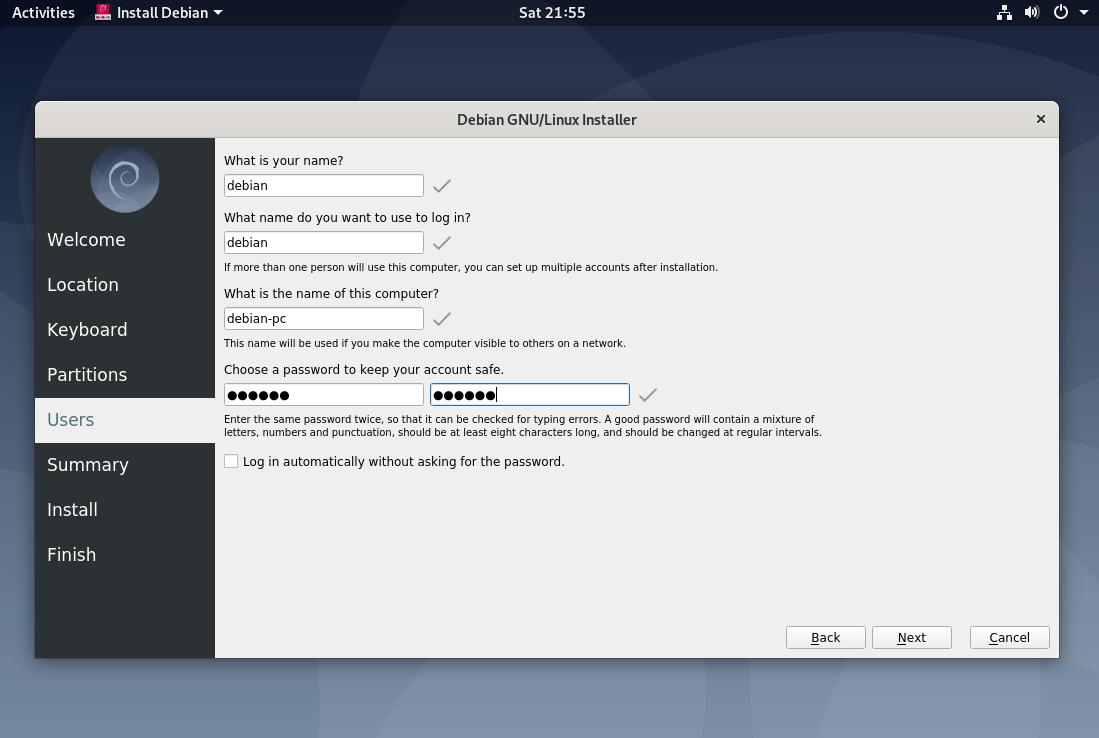
Task: Click the network visibility hint text
Action: click(425, 343)
